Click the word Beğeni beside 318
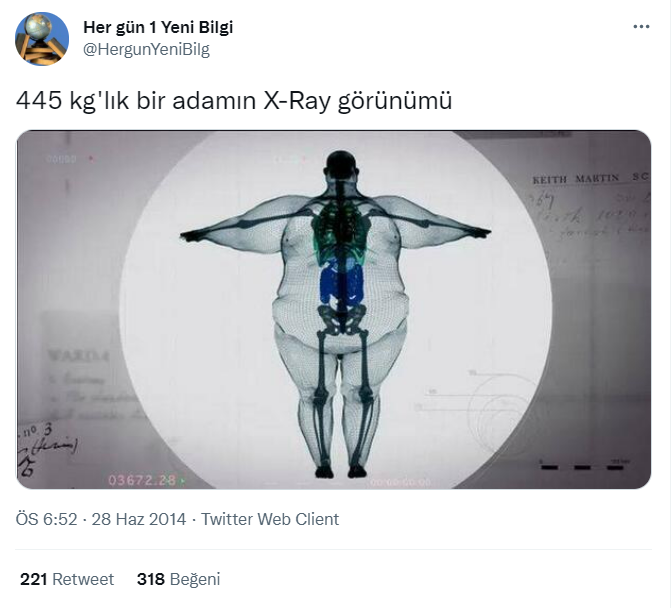The image size is (671, 608). coord(195,579)
